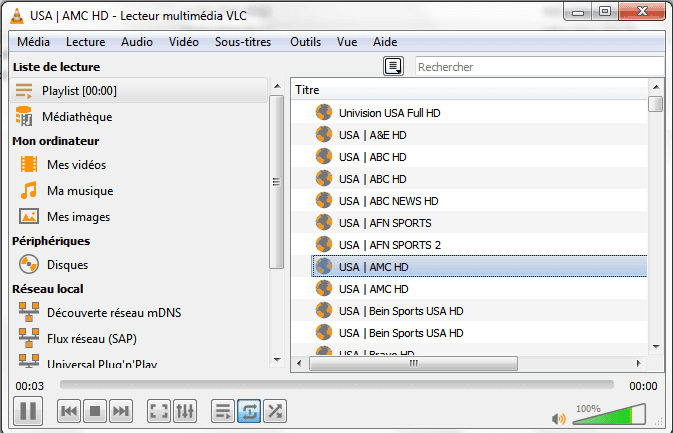This screenshot has width=673, height=433.
Task: Click playlist vertical scrollbar up arrow
Action: coord(656,87)
